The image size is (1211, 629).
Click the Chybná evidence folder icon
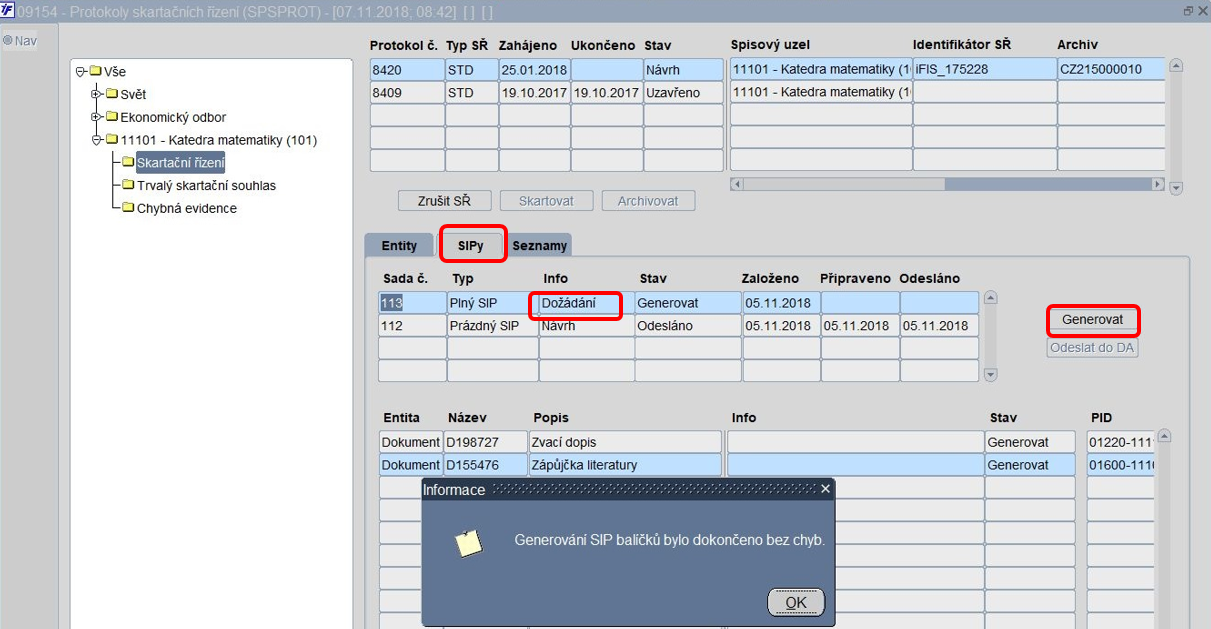pos(129,208)
